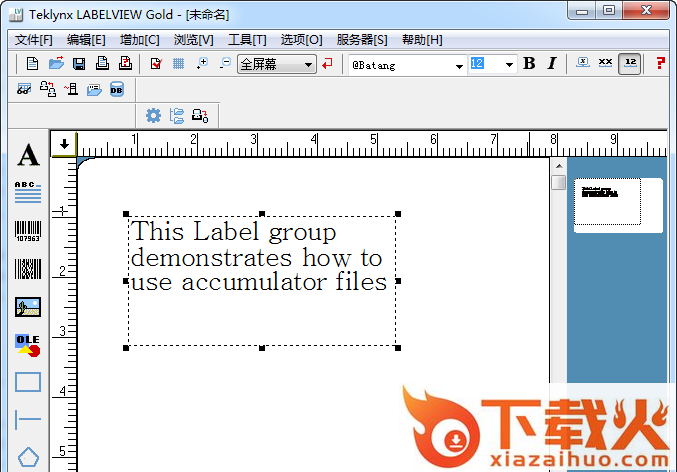677x472 pixels.
Task: Select the large A text tool
Action: coord(28,155)
